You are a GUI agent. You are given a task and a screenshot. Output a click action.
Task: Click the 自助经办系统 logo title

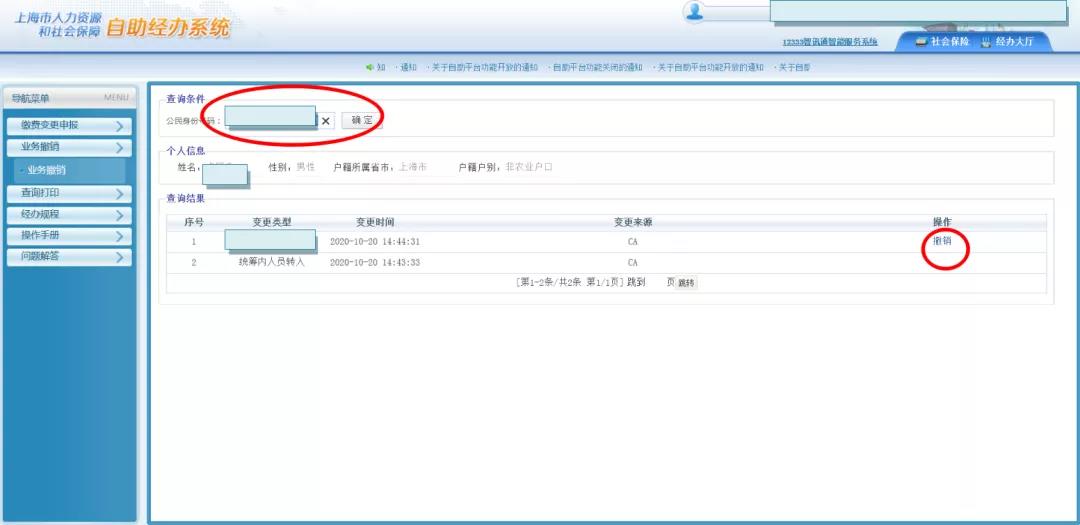coord(167,28)
